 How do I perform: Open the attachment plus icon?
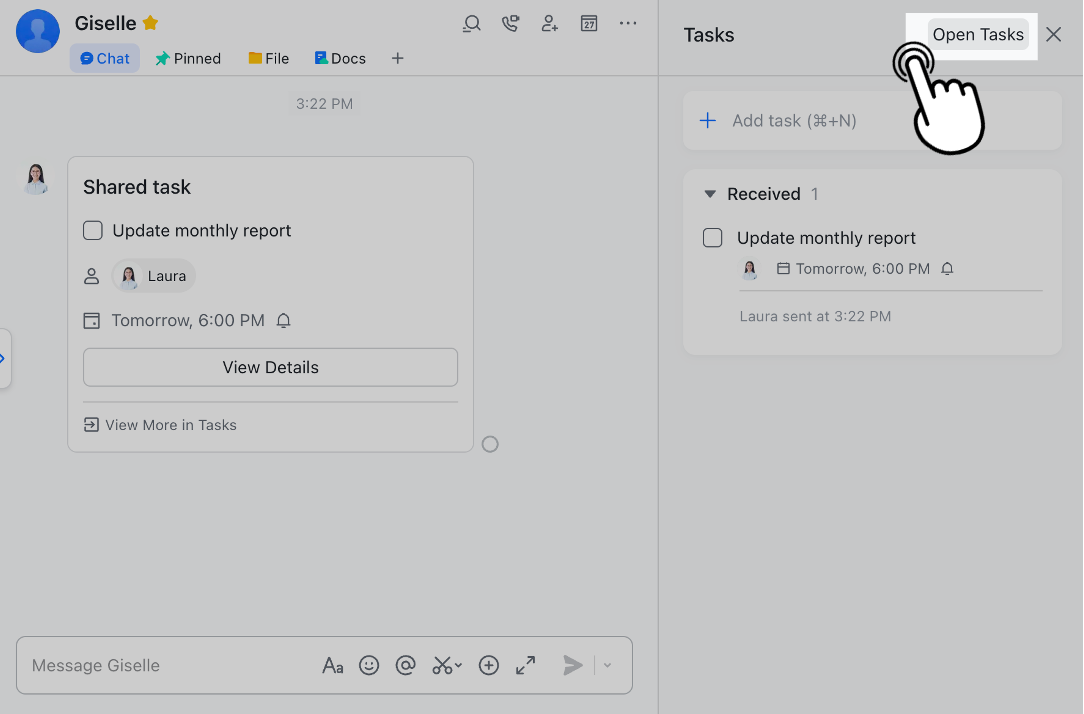coord(489,665)
